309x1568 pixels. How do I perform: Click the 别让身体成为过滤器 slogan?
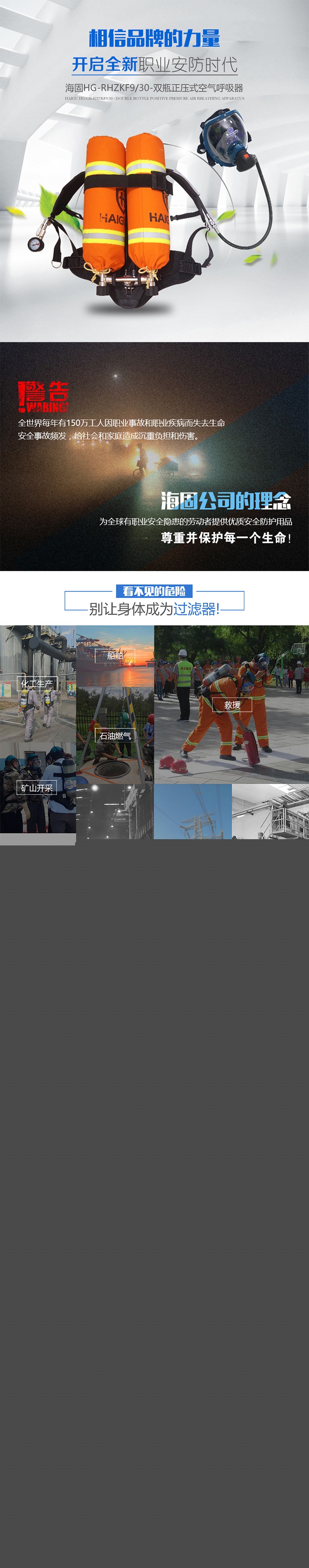pyautogui.click(x=154, y=609)
